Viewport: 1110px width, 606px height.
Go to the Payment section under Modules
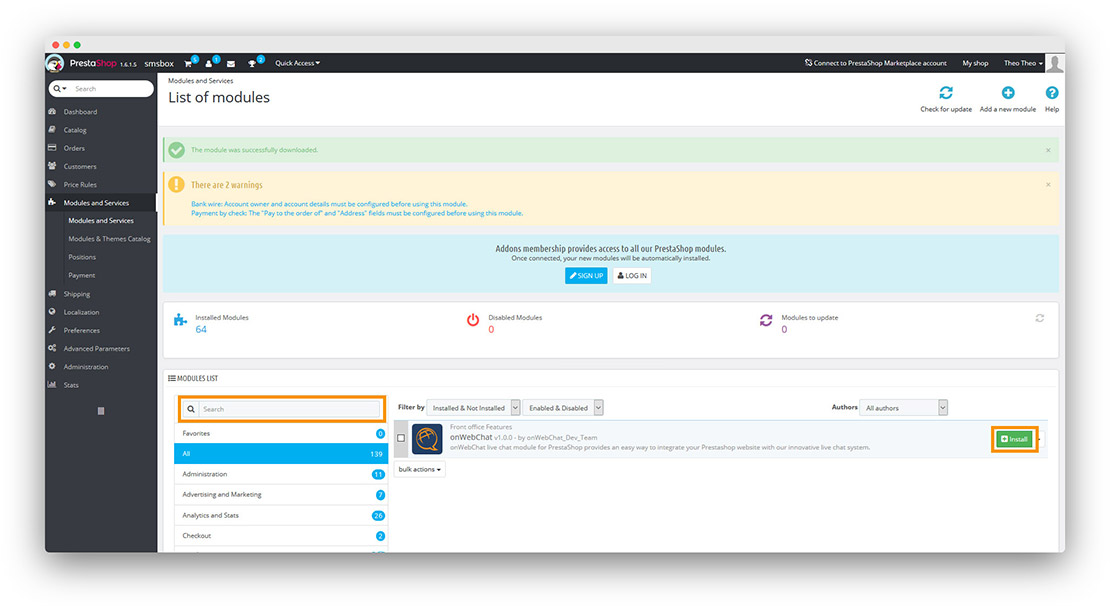tap(82, 275)
